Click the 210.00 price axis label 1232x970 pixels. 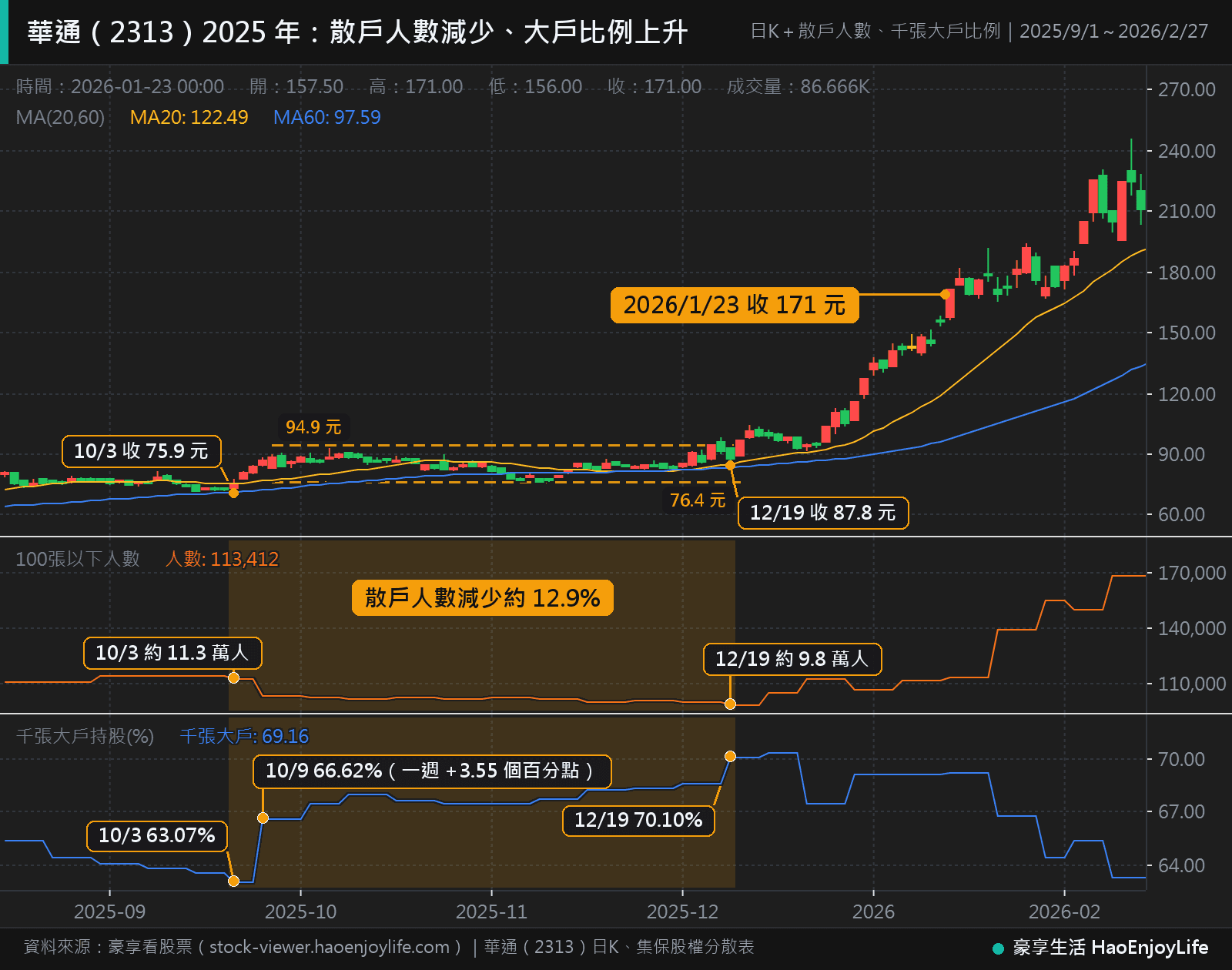coord(1187,211)
